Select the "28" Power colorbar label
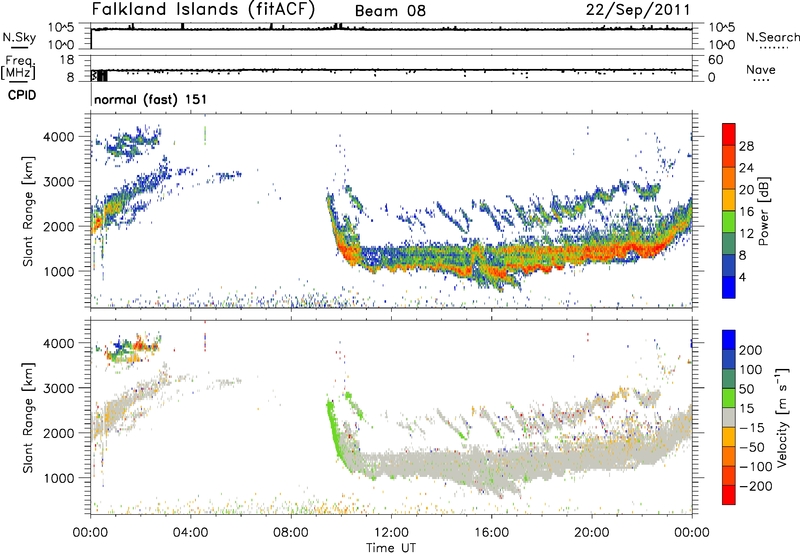The height and width of the screenshot is (554, 800). point(746,146)
